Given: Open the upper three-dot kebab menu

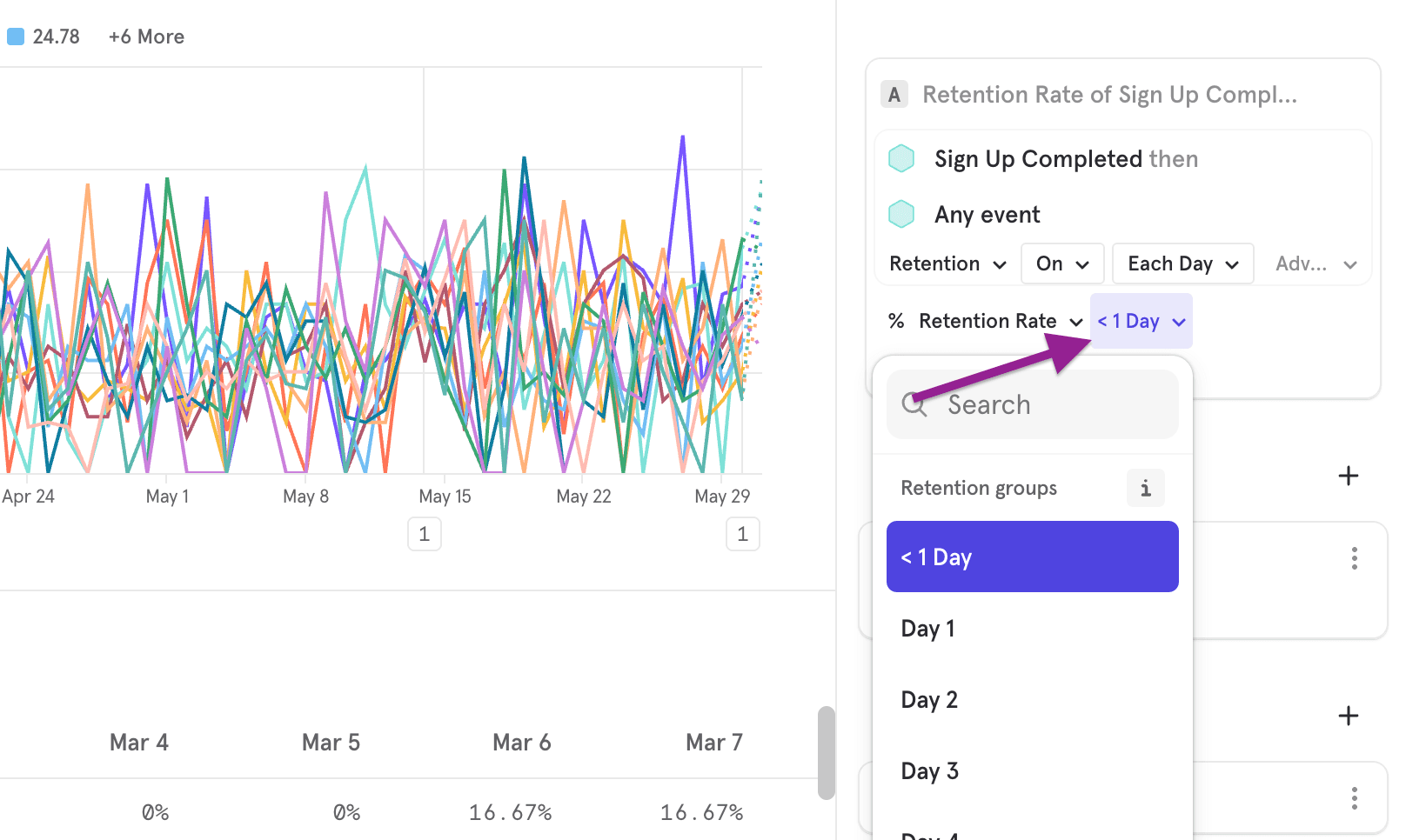Looking at the screenshot, I should [1355, 559].
